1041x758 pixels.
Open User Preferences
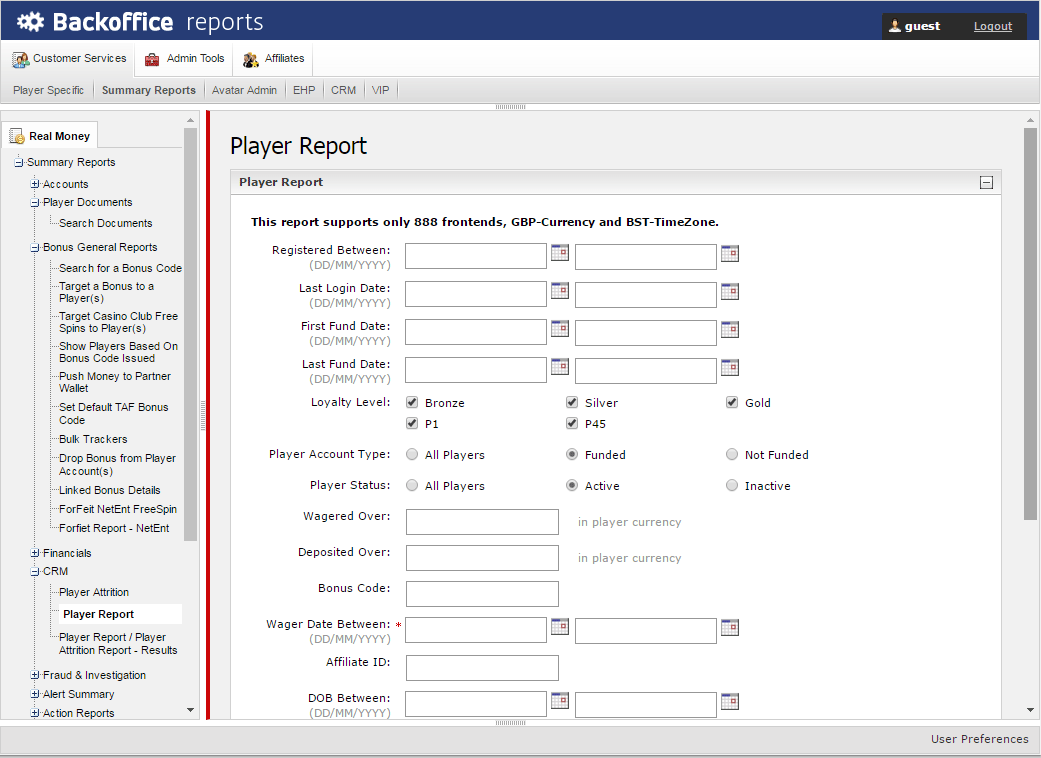(979, 739)
